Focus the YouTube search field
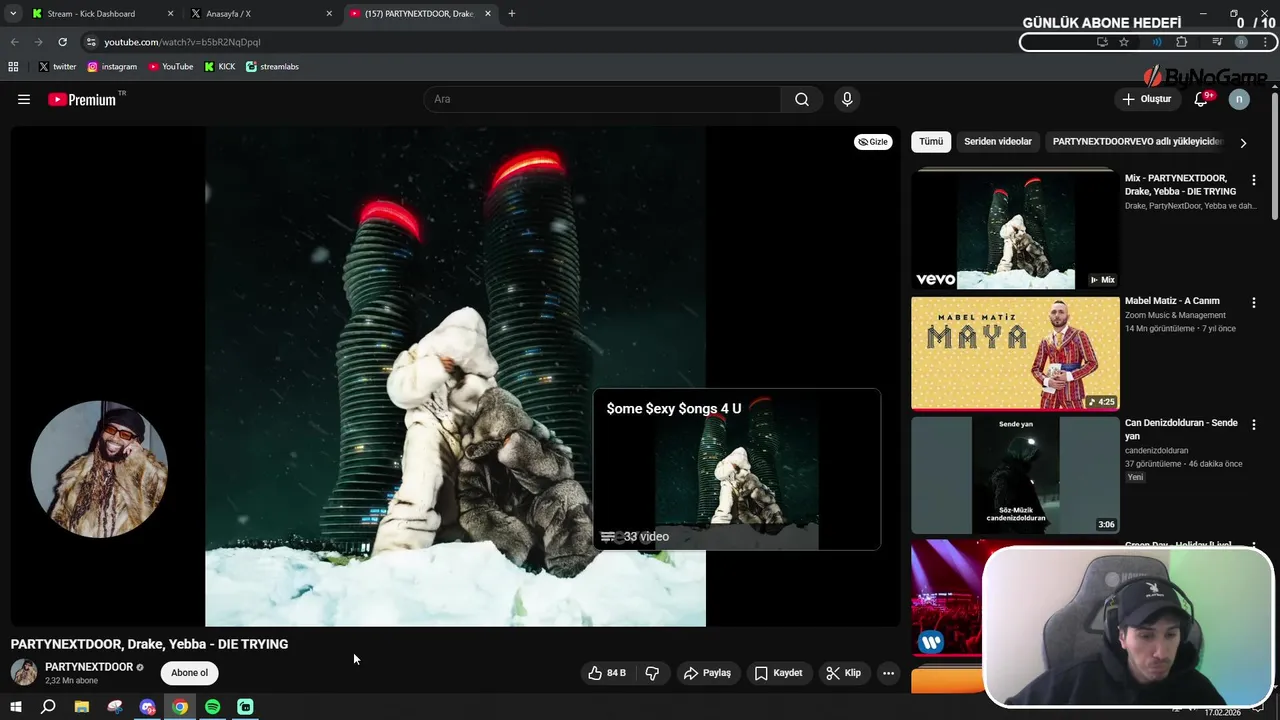 [602, 99]
